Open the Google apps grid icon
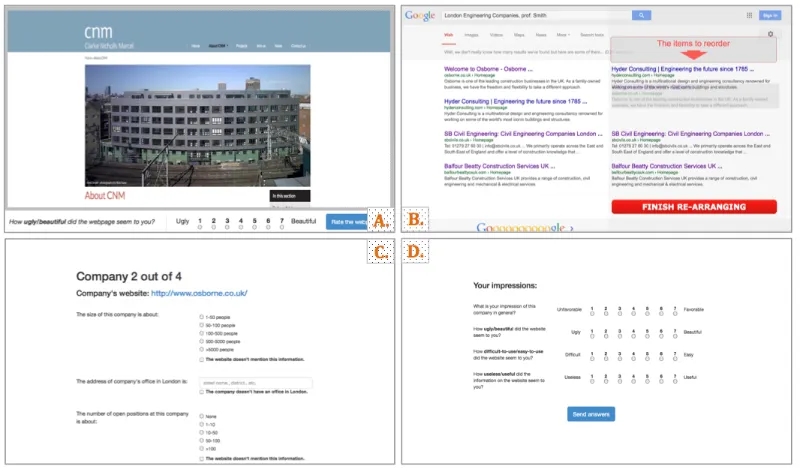The width and height of the screenshot is (802, 468). [749, 15]
